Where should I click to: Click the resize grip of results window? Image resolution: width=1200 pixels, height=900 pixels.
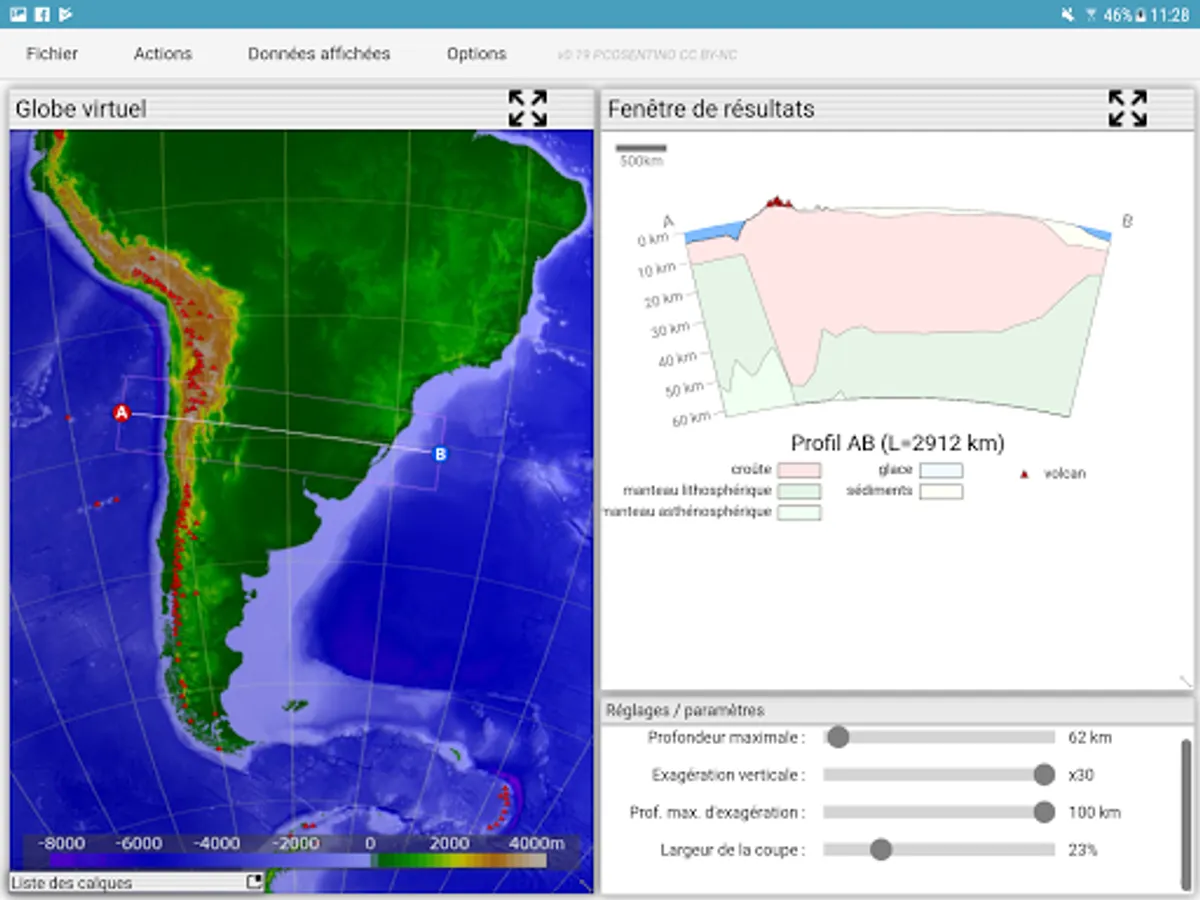click(1186, 681)
